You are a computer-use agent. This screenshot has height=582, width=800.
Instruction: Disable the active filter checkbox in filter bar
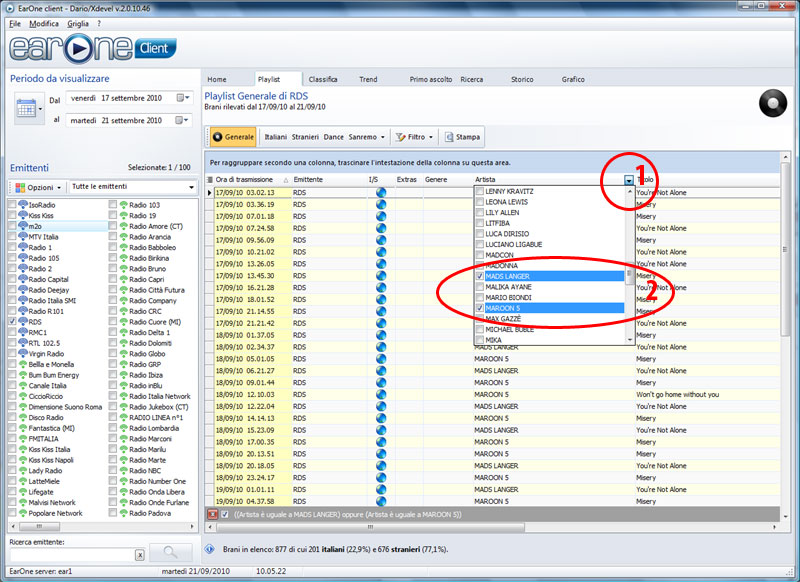225,514
